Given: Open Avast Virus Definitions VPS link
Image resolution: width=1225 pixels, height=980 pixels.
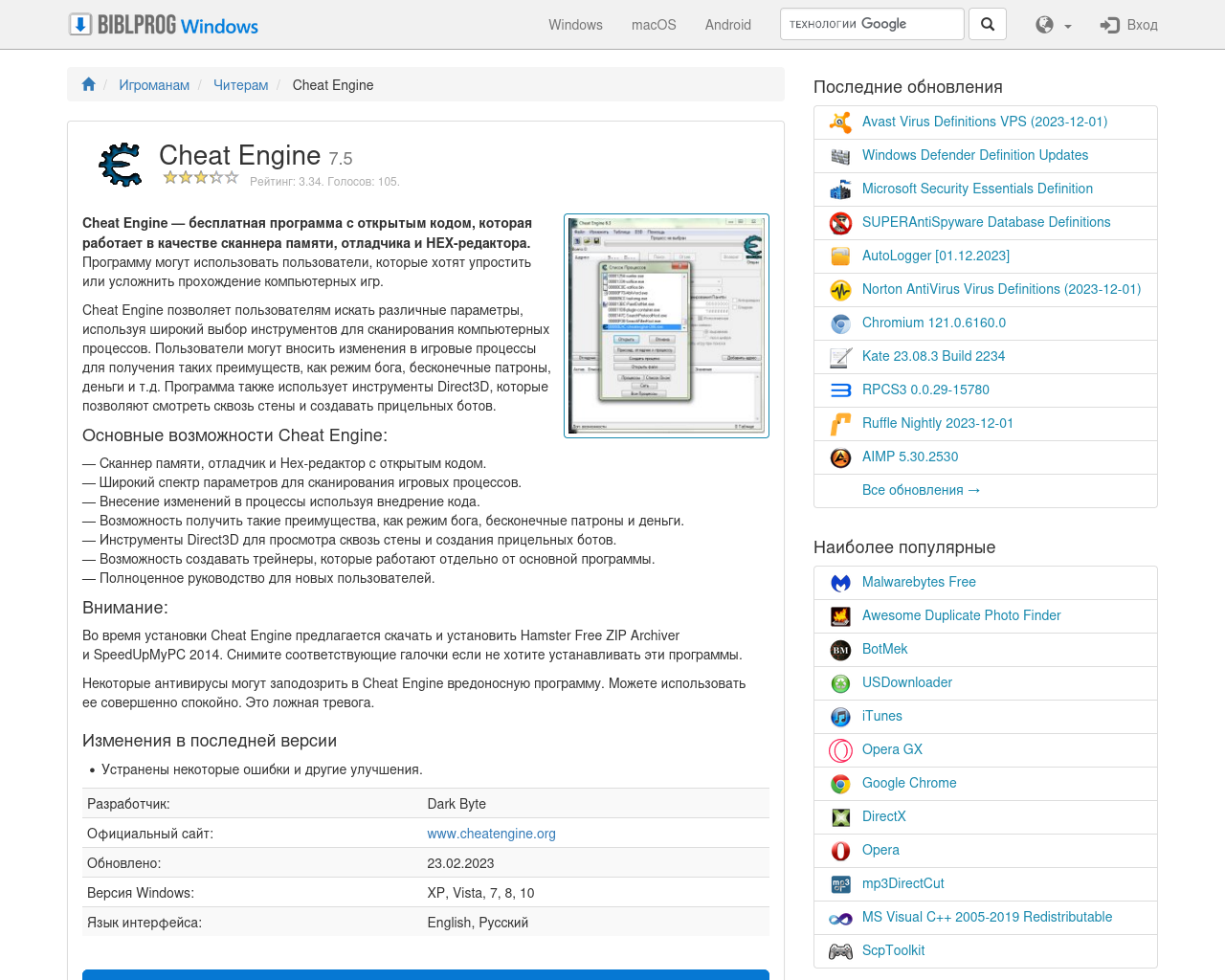Looking at the screenshot, I should point(985,122).
